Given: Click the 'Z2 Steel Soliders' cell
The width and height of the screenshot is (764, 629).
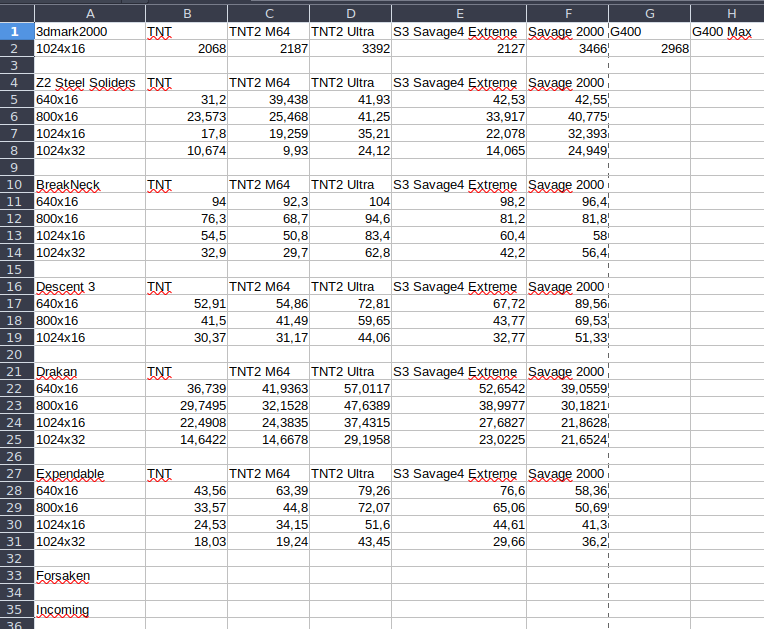Looking at the screenshot, I should point(90,83).
